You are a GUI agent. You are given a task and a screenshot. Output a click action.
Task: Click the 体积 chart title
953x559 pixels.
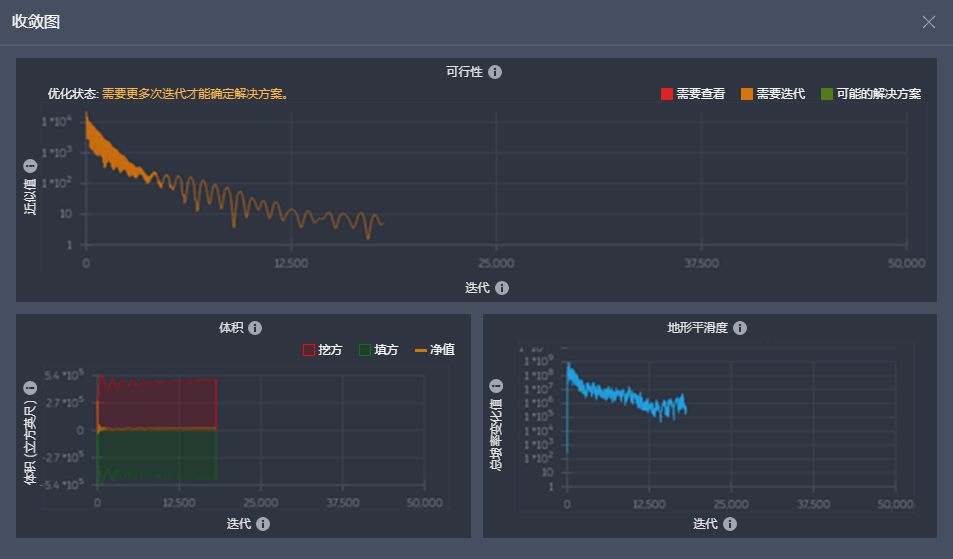[x=231, y=328]
